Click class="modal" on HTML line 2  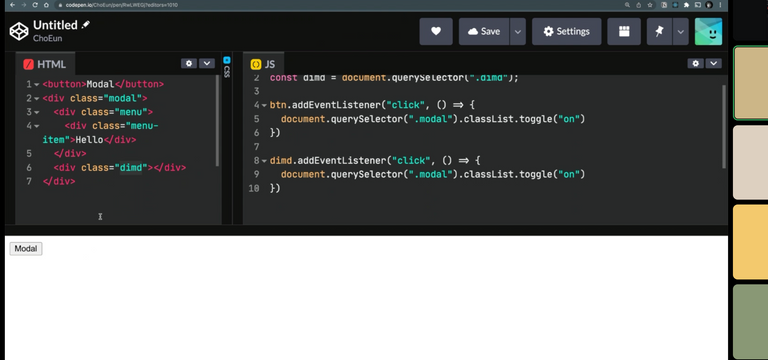pyautogui.click(x=106, y=98)
